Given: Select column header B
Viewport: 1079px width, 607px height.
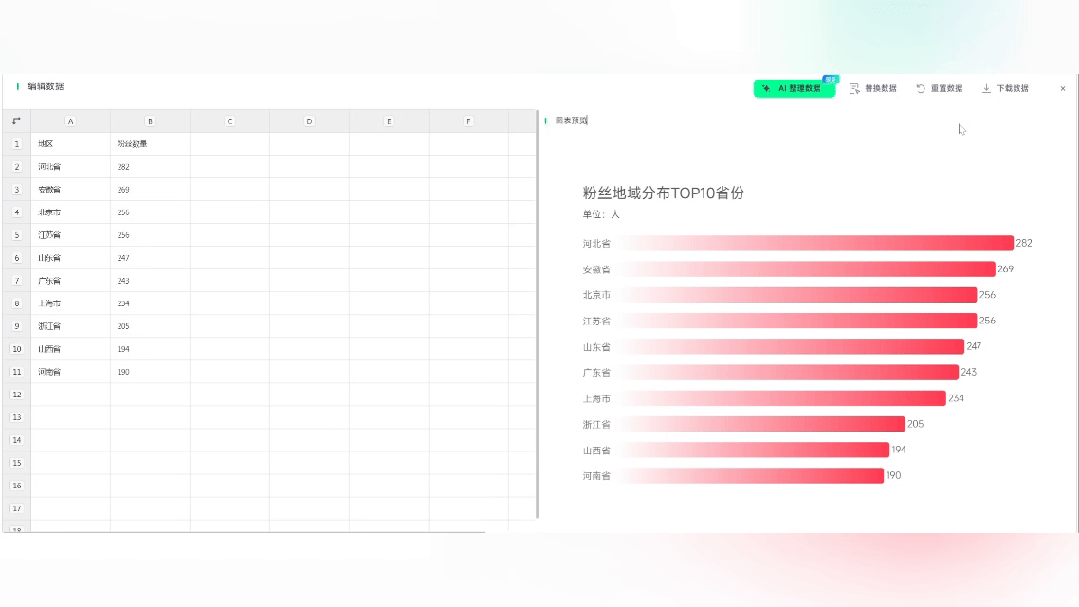Looking at the screenshot, I should tap(149, 120).
